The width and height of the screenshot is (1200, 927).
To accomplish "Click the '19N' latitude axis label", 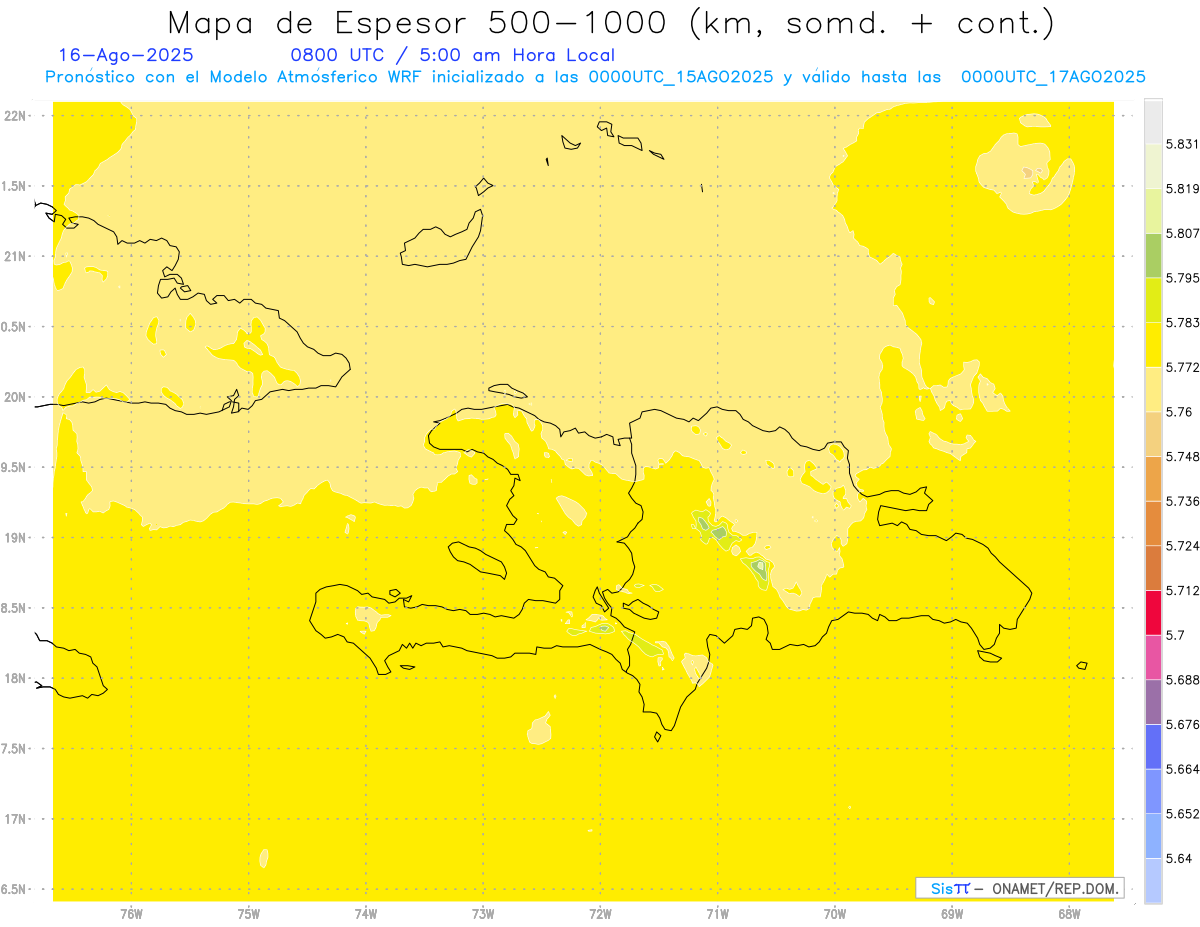I will coord(17,538).
